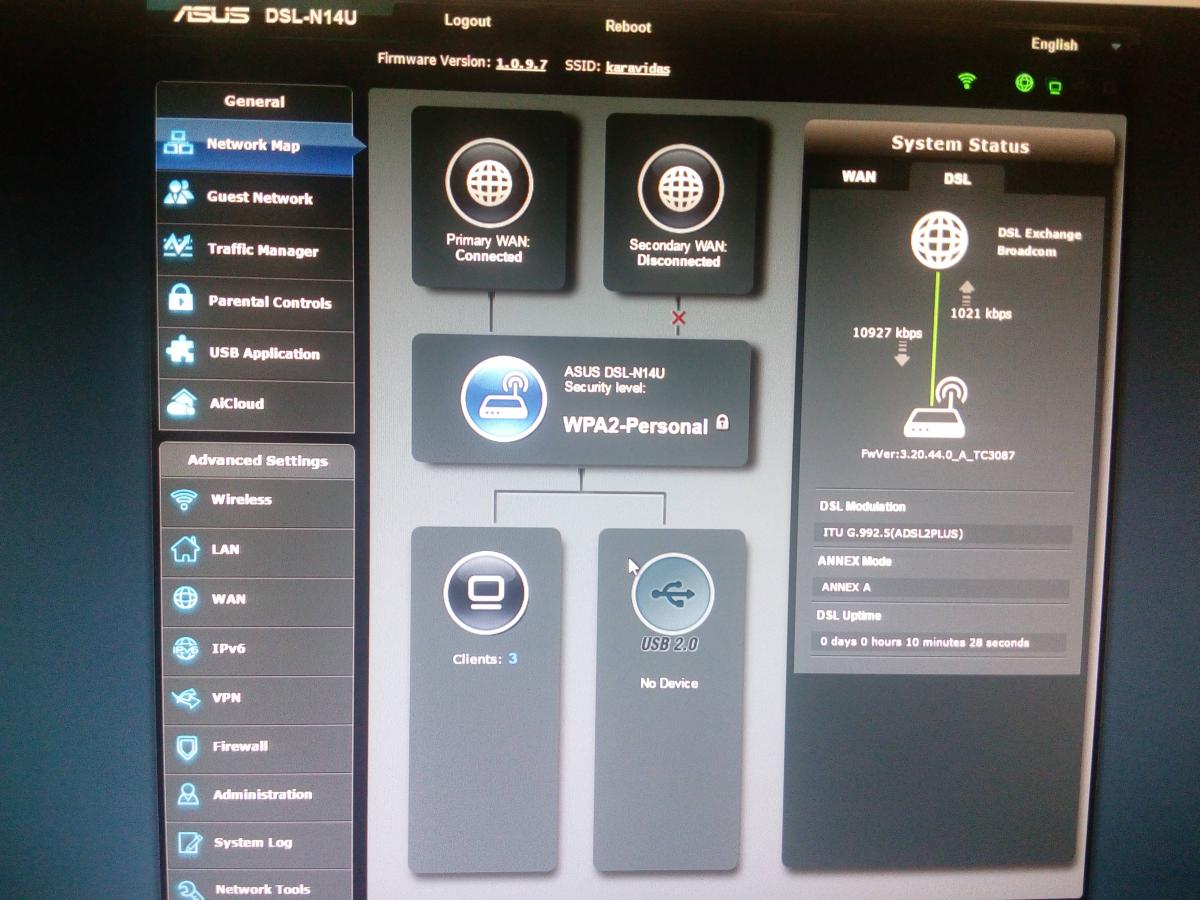
Task: Click the Network Tools wrench icon
Action: point(189,888)
